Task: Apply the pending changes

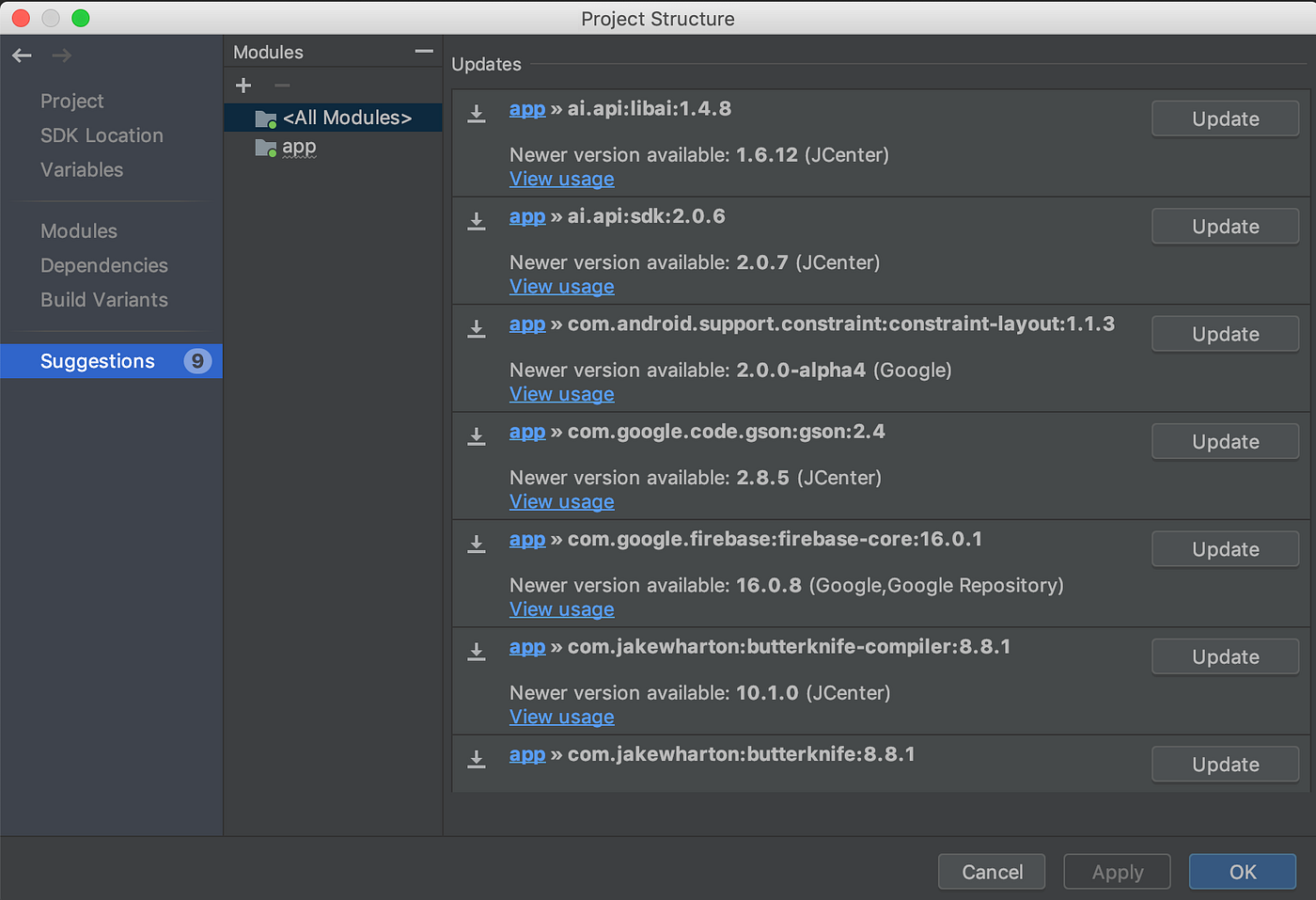Action: [x=1117, y=872]
